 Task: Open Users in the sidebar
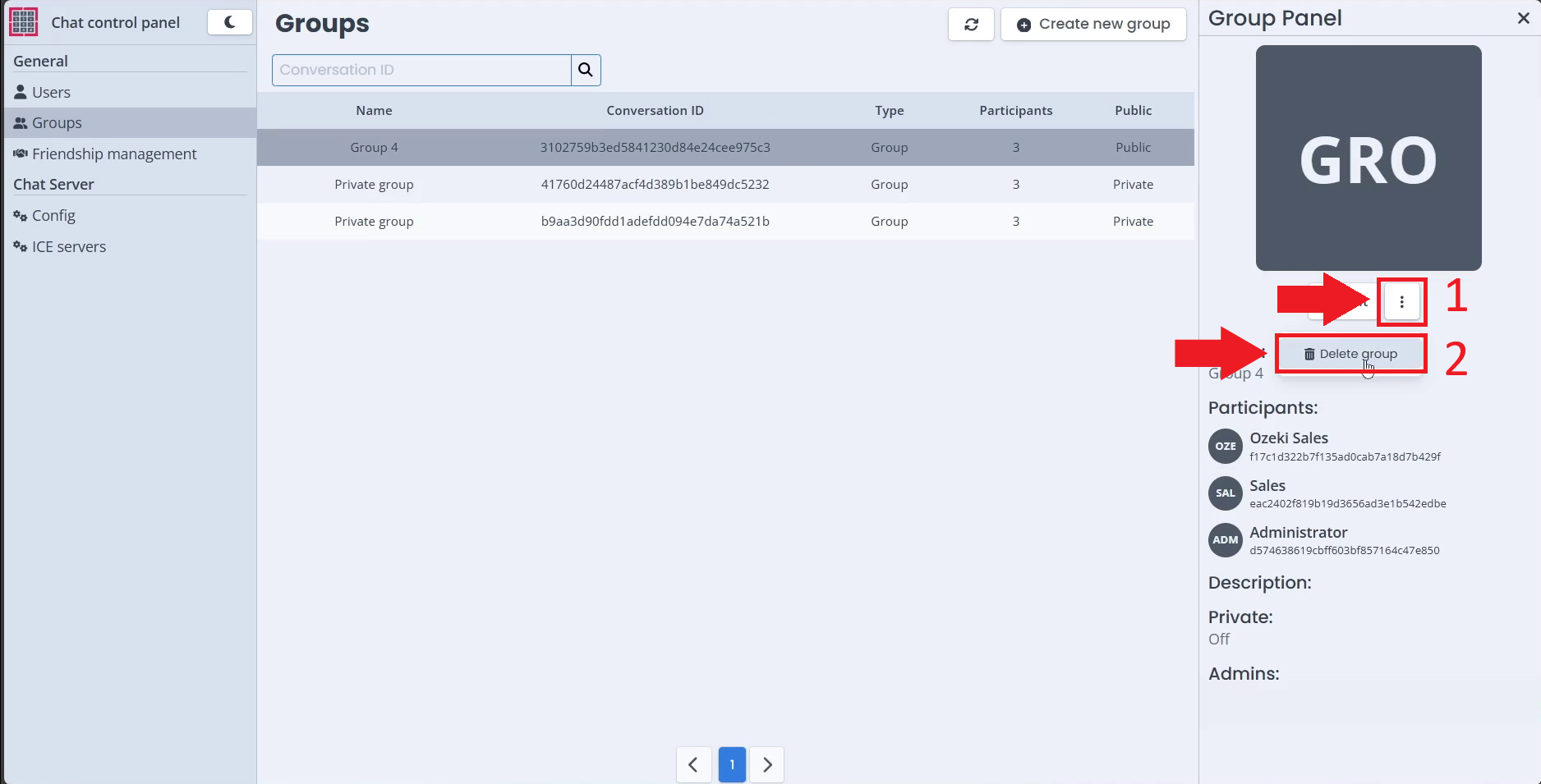(51, 92)
